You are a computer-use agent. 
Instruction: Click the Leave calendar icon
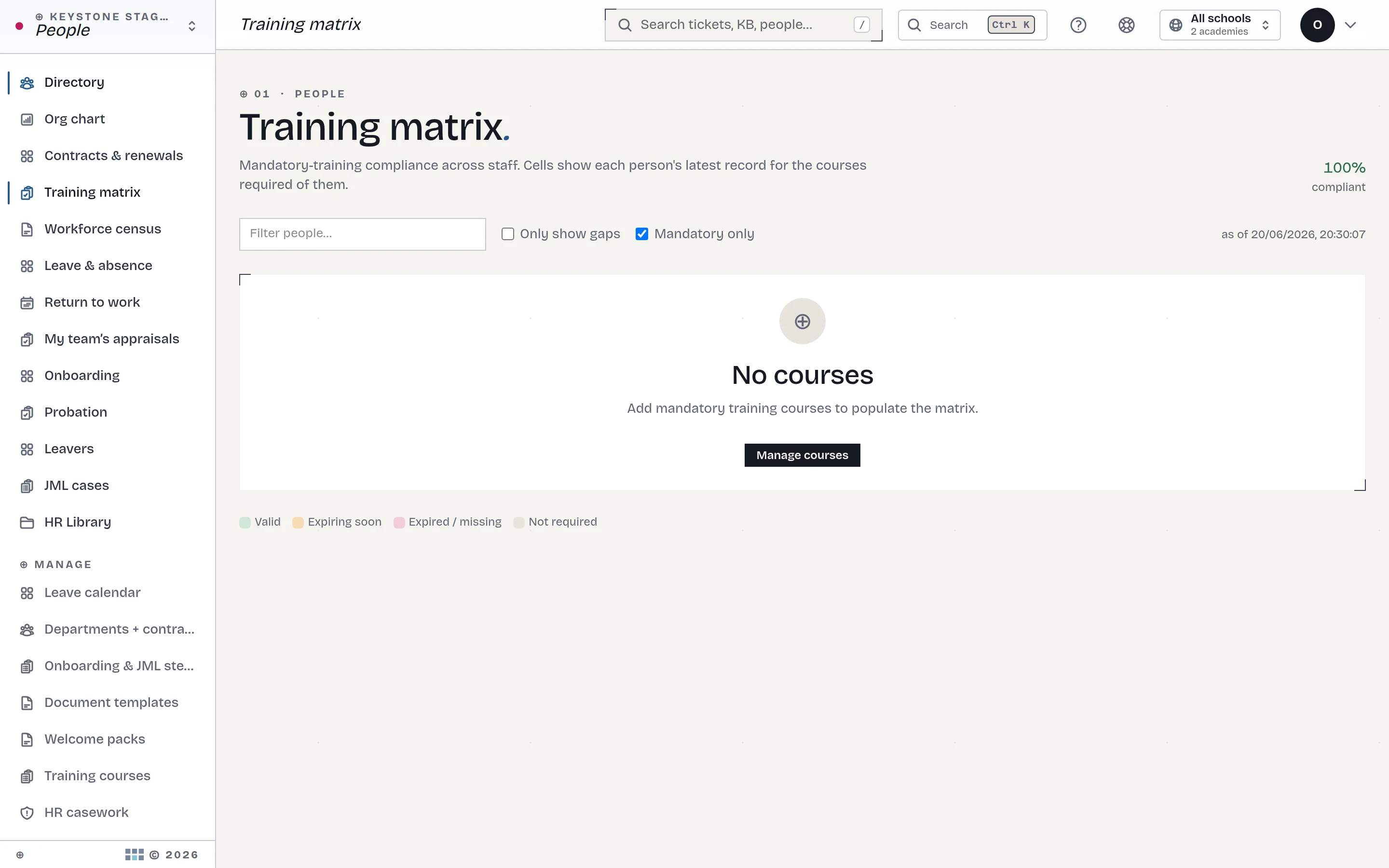pyautogui.click(x=27, y=594)
